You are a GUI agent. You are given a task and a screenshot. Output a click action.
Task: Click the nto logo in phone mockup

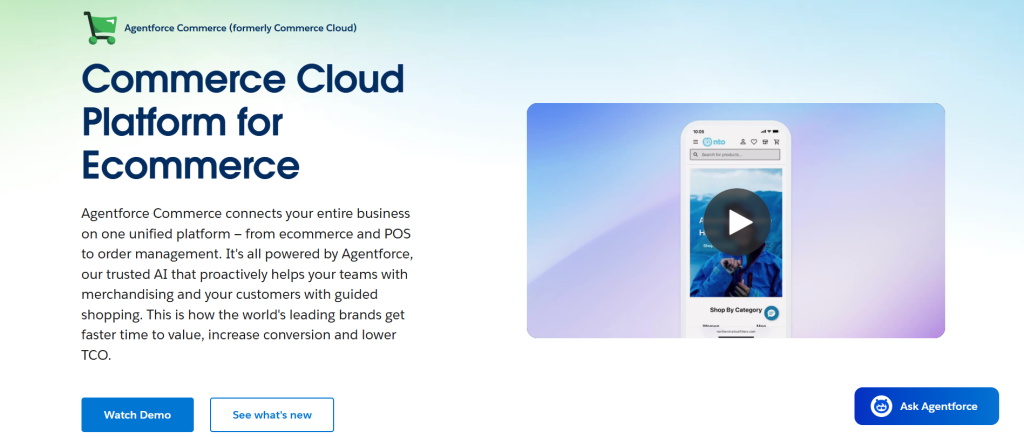[714, 142]
